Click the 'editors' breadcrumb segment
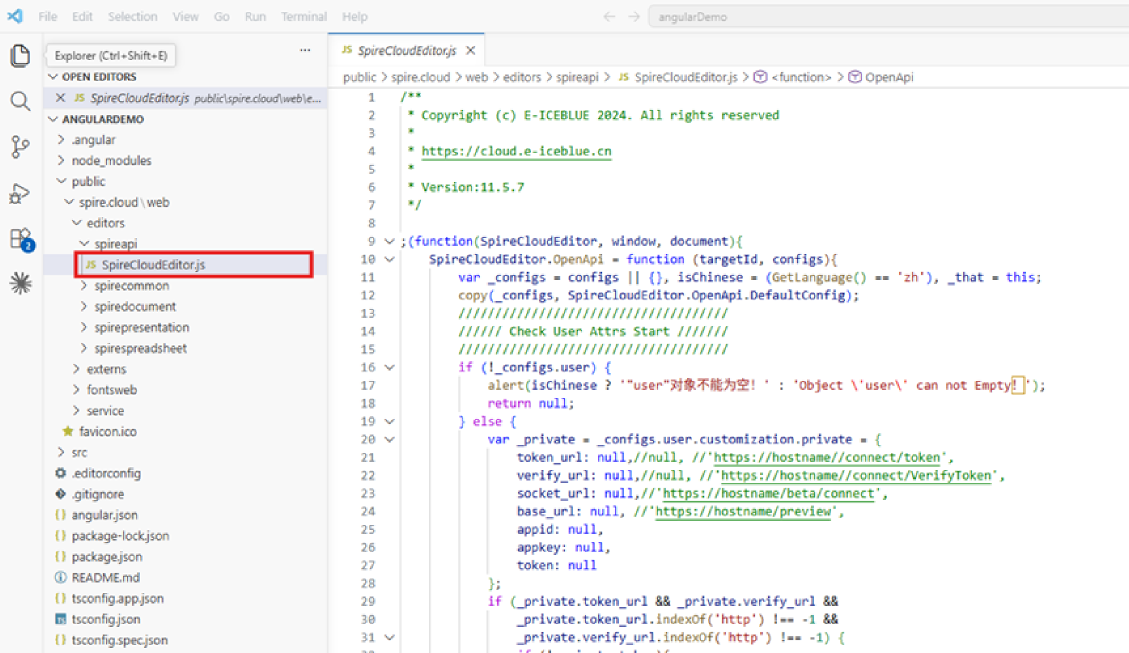 point(522,77)
